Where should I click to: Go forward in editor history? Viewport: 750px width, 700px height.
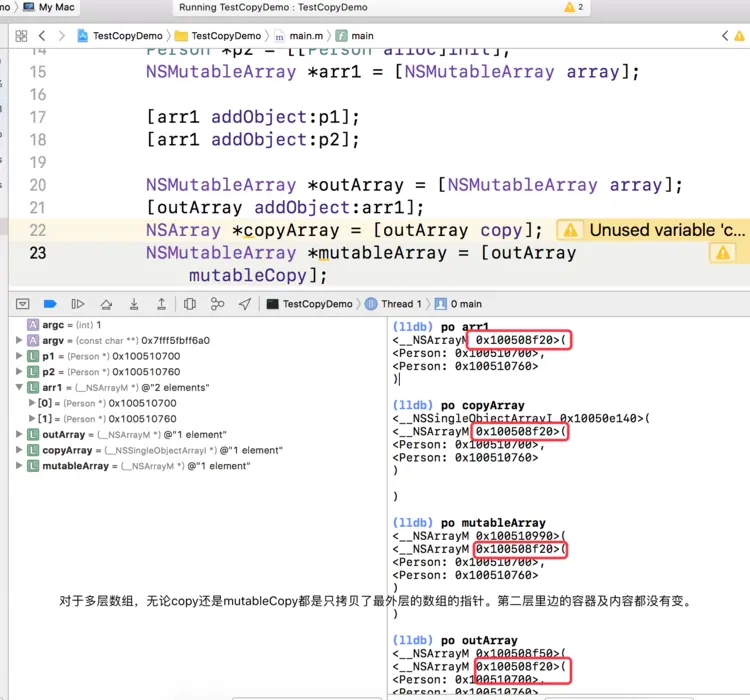(x=61, y=36)
